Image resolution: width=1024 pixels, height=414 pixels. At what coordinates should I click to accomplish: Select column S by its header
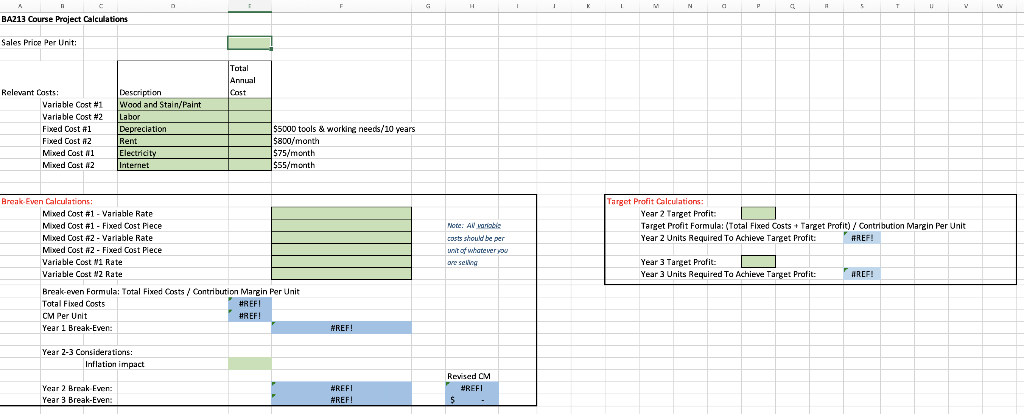pos(862,5)
